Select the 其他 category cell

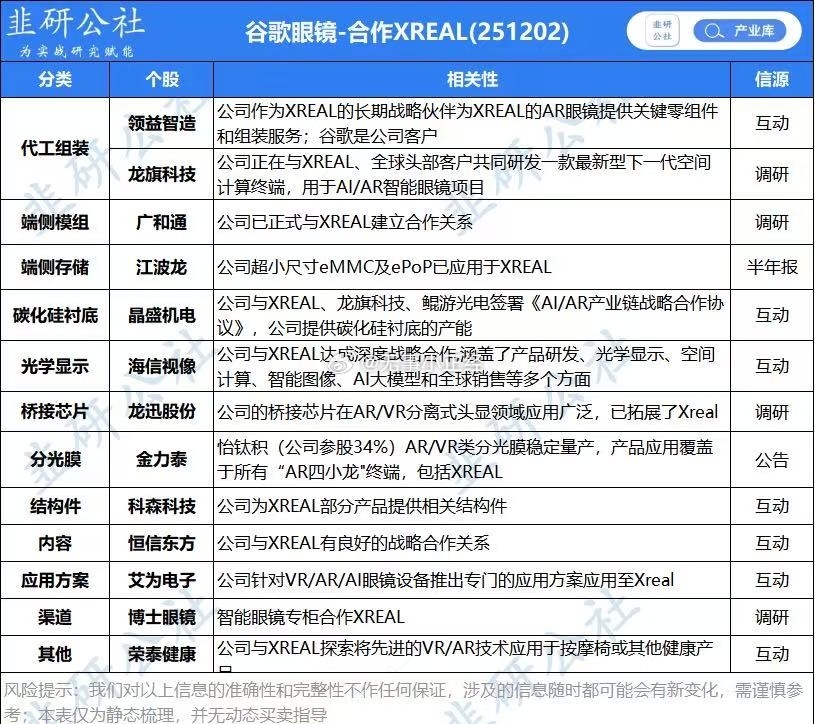click(55, 654)
